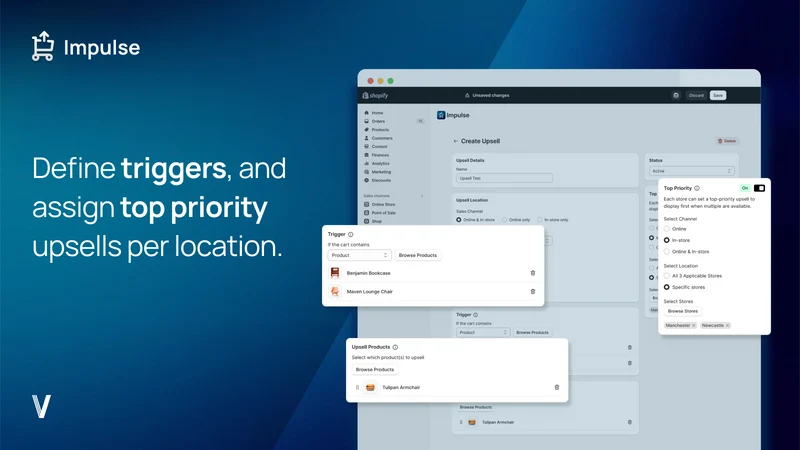
Task: Remove the Manchester store tag
Action: 694,326
